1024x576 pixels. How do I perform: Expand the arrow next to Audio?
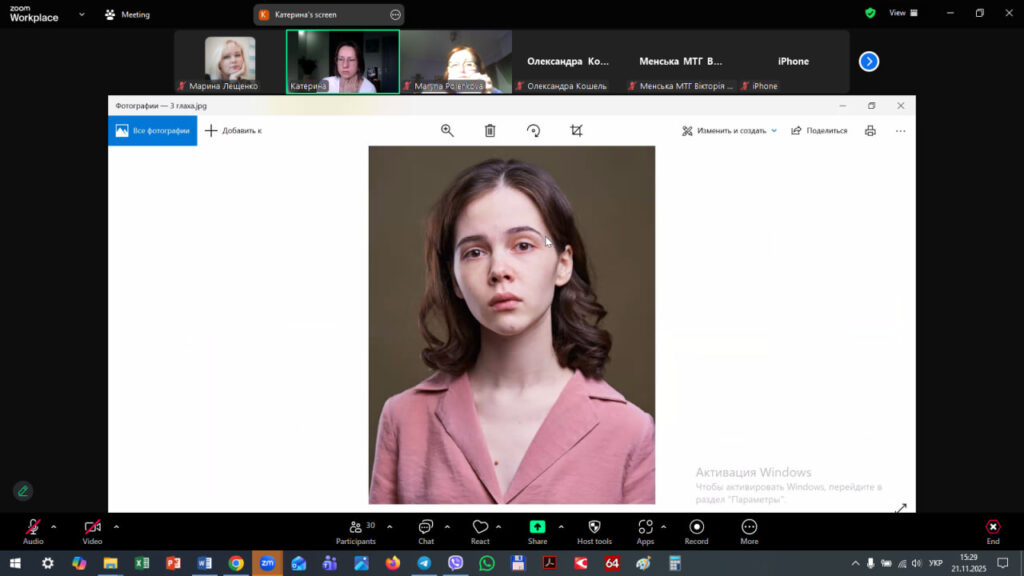pyautogui.click(x=54, y=526)
